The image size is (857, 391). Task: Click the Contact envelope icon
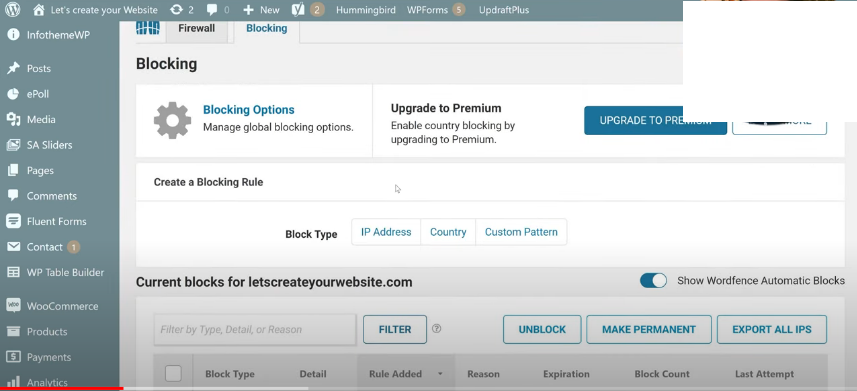coord(13,247)
